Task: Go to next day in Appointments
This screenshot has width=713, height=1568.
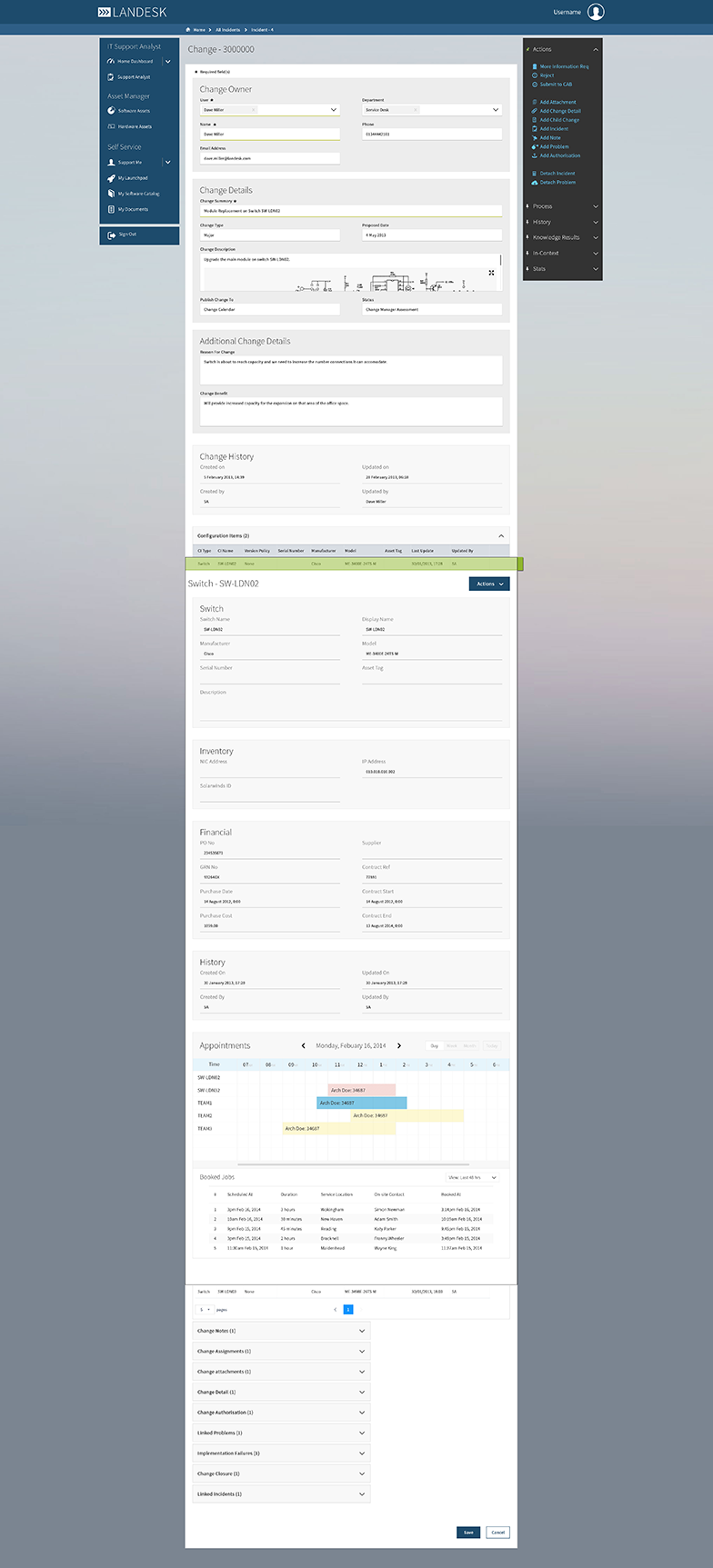Action: [x=399, y=1046]
